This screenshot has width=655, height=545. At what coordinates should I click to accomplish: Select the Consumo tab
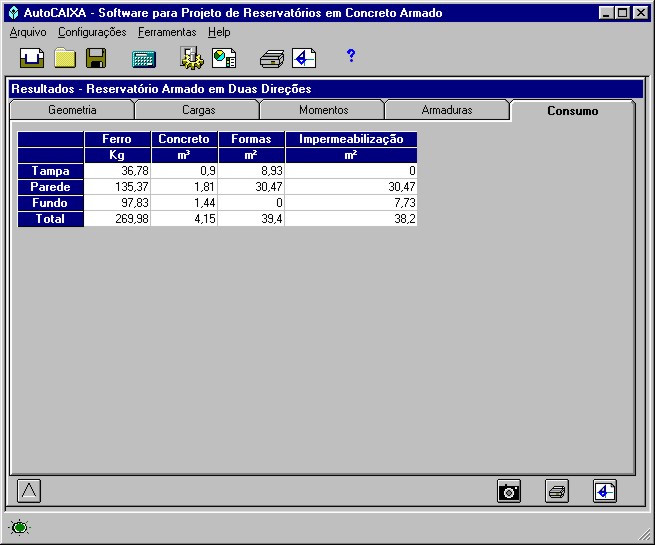click(x=572, y=111)
